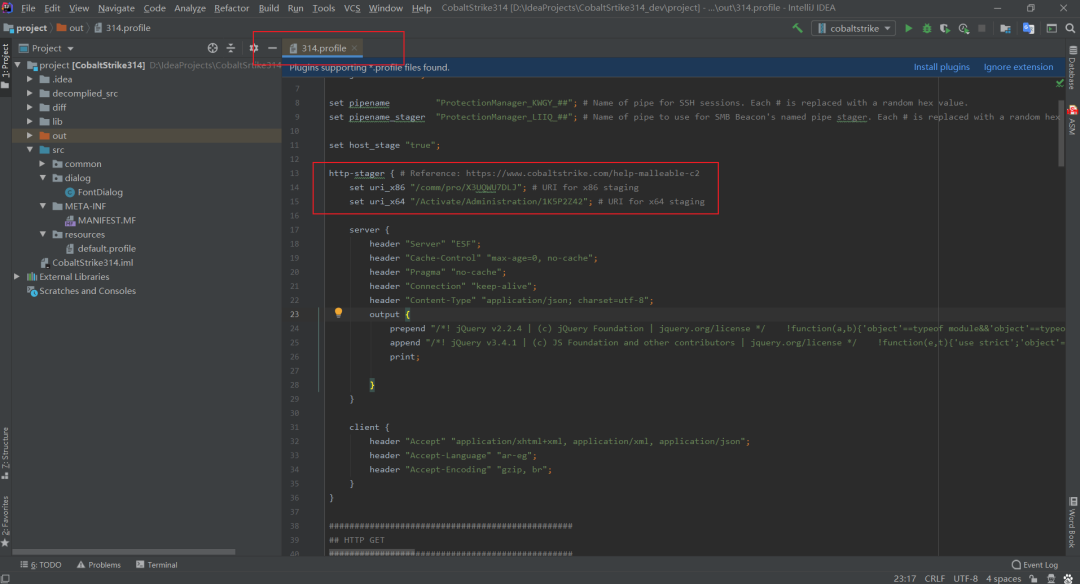Open Project panel settings gear icon

pyautogui.click(x=253, y=48)
